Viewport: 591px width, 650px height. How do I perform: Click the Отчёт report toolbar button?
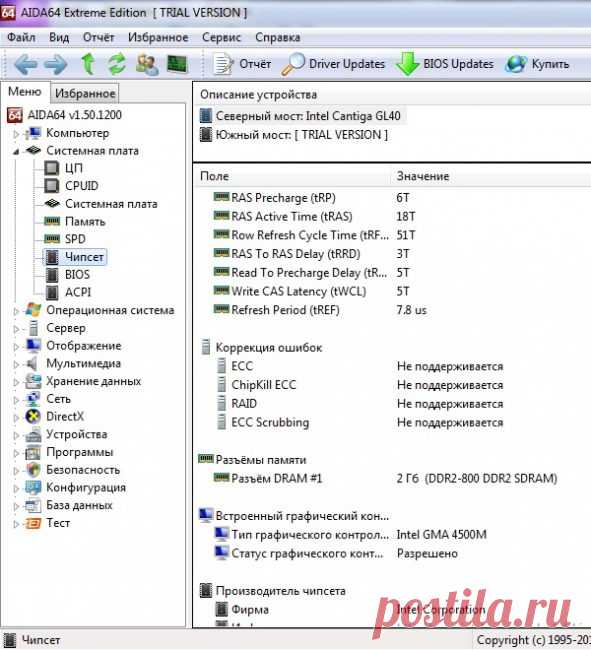(242, 64)
